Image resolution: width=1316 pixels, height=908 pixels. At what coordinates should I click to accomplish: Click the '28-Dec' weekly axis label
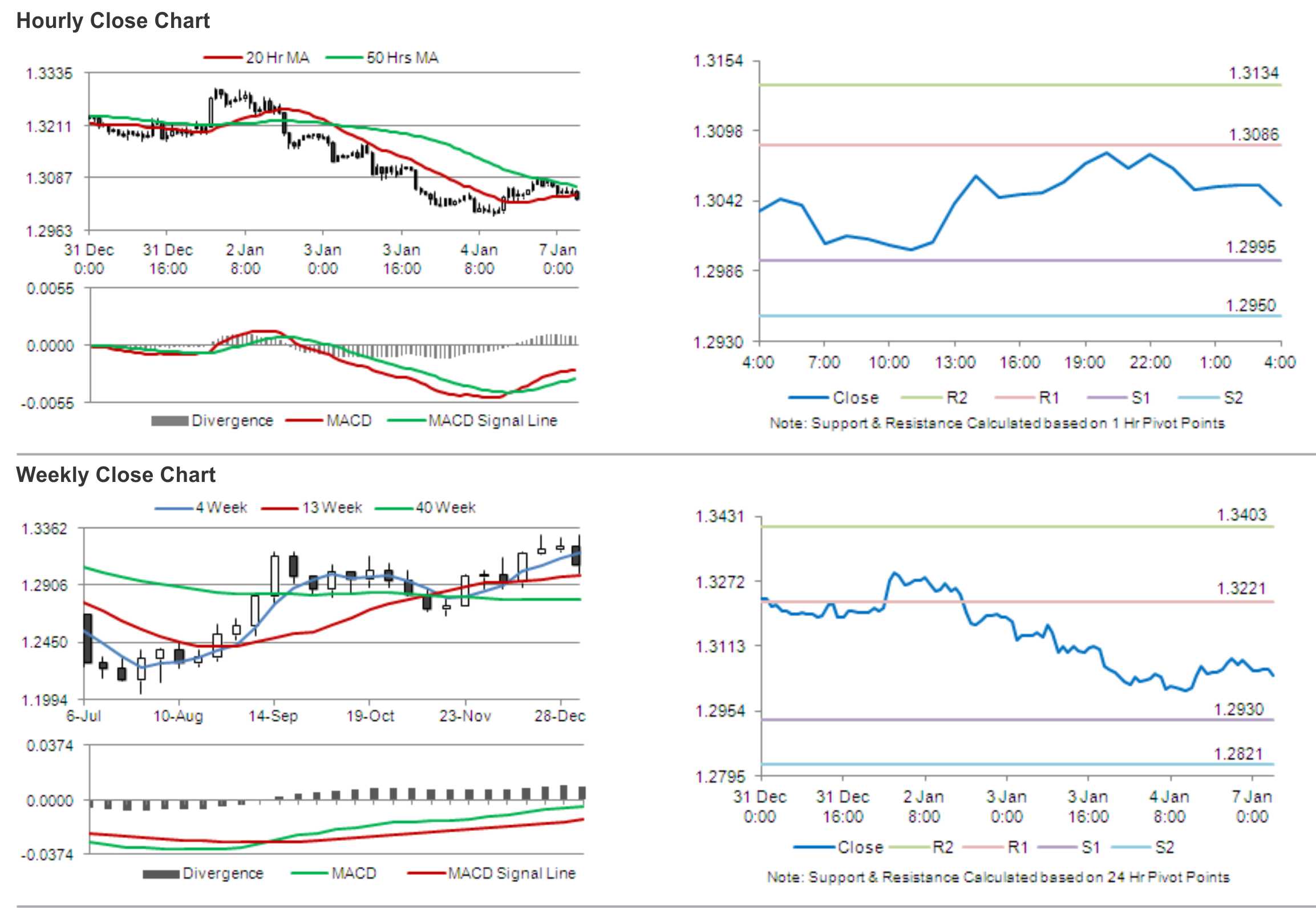[560, 716]
